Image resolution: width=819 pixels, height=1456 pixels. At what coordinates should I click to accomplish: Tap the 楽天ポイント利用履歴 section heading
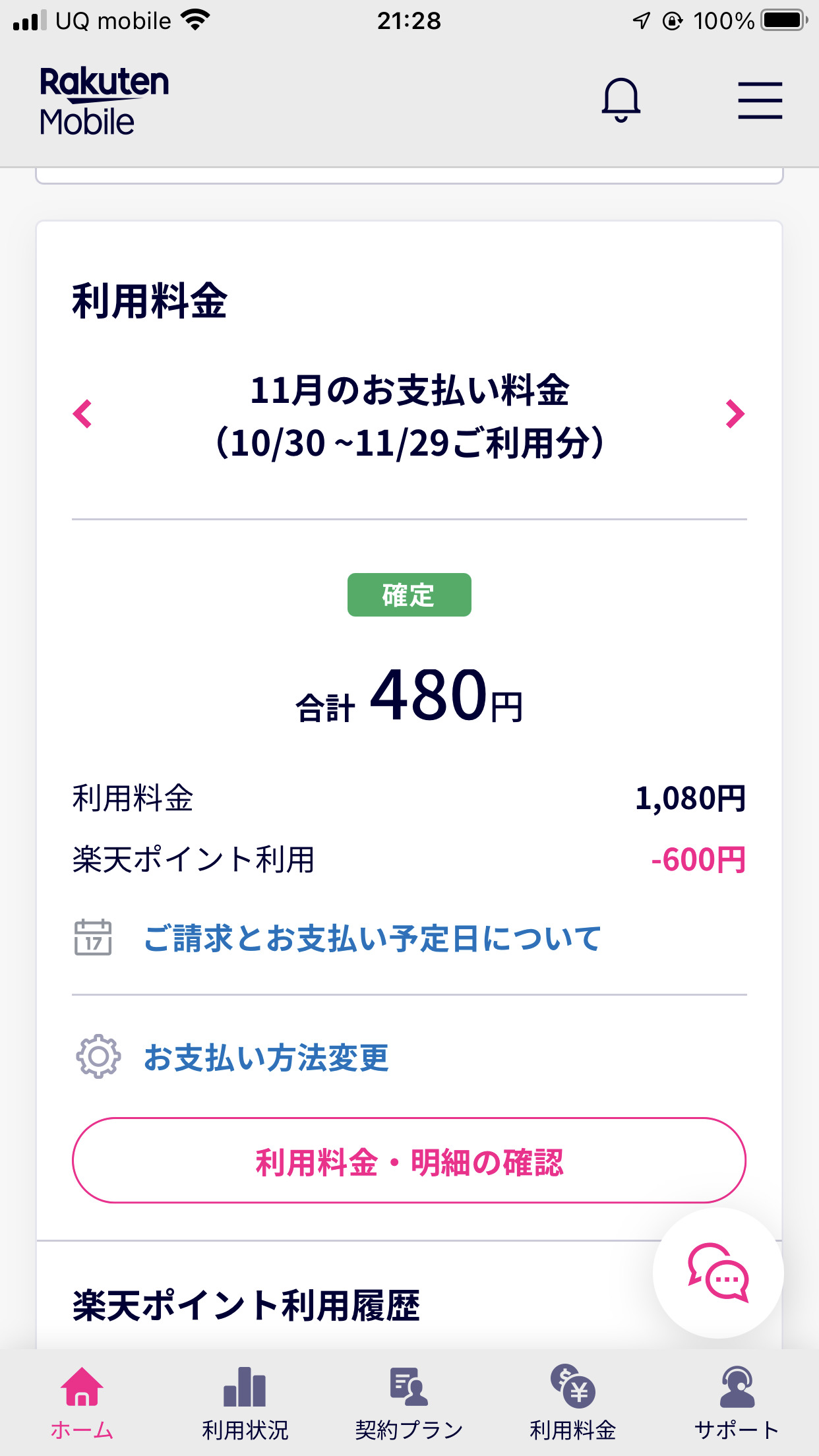(246, 1305)
